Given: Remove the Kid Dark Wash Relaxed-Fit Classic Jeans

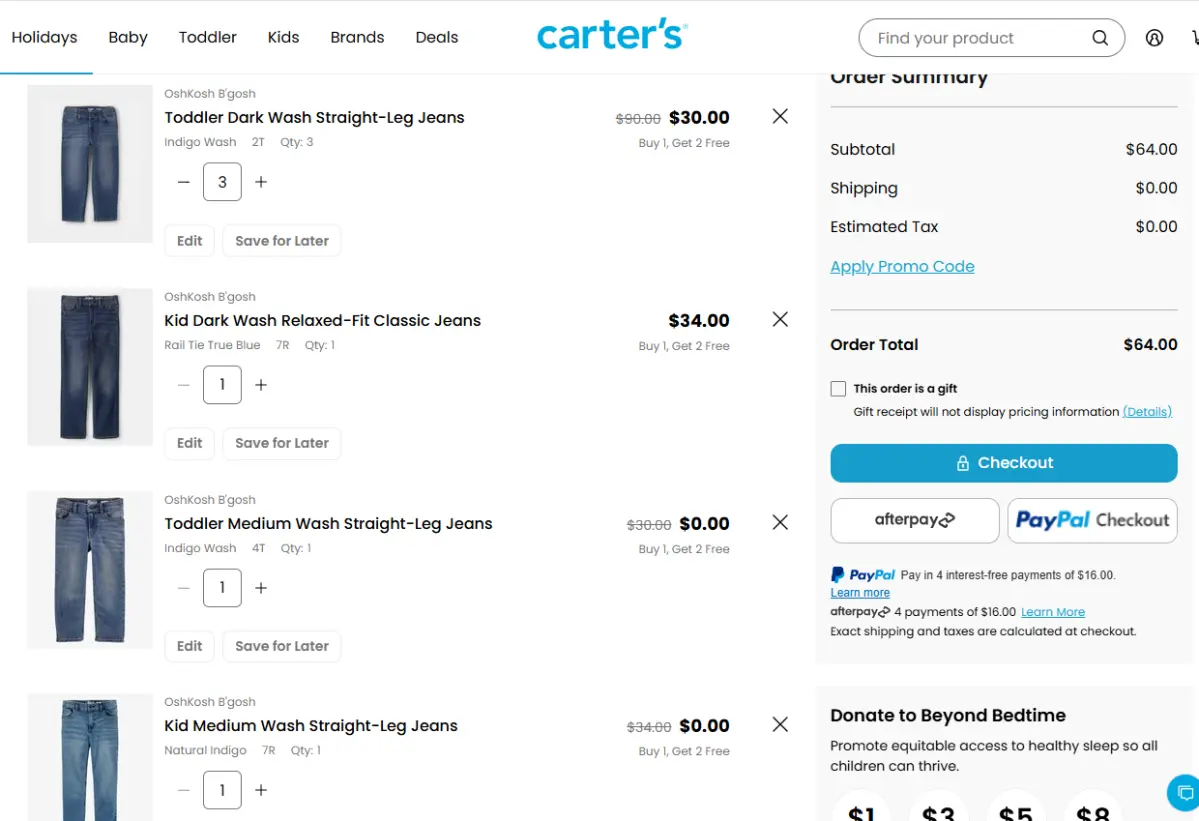Looking at the screenshot, I should click(x=779, y=319).
